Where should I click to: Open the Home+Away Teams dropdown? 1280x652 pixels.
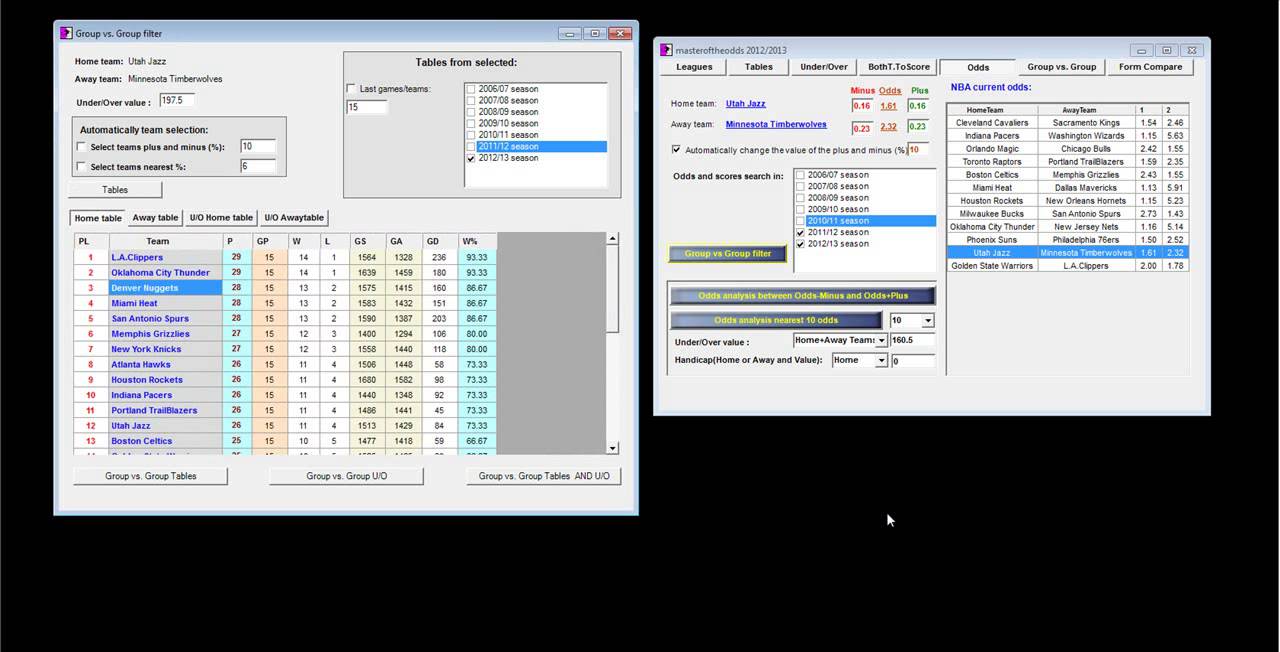pos(882,341)
